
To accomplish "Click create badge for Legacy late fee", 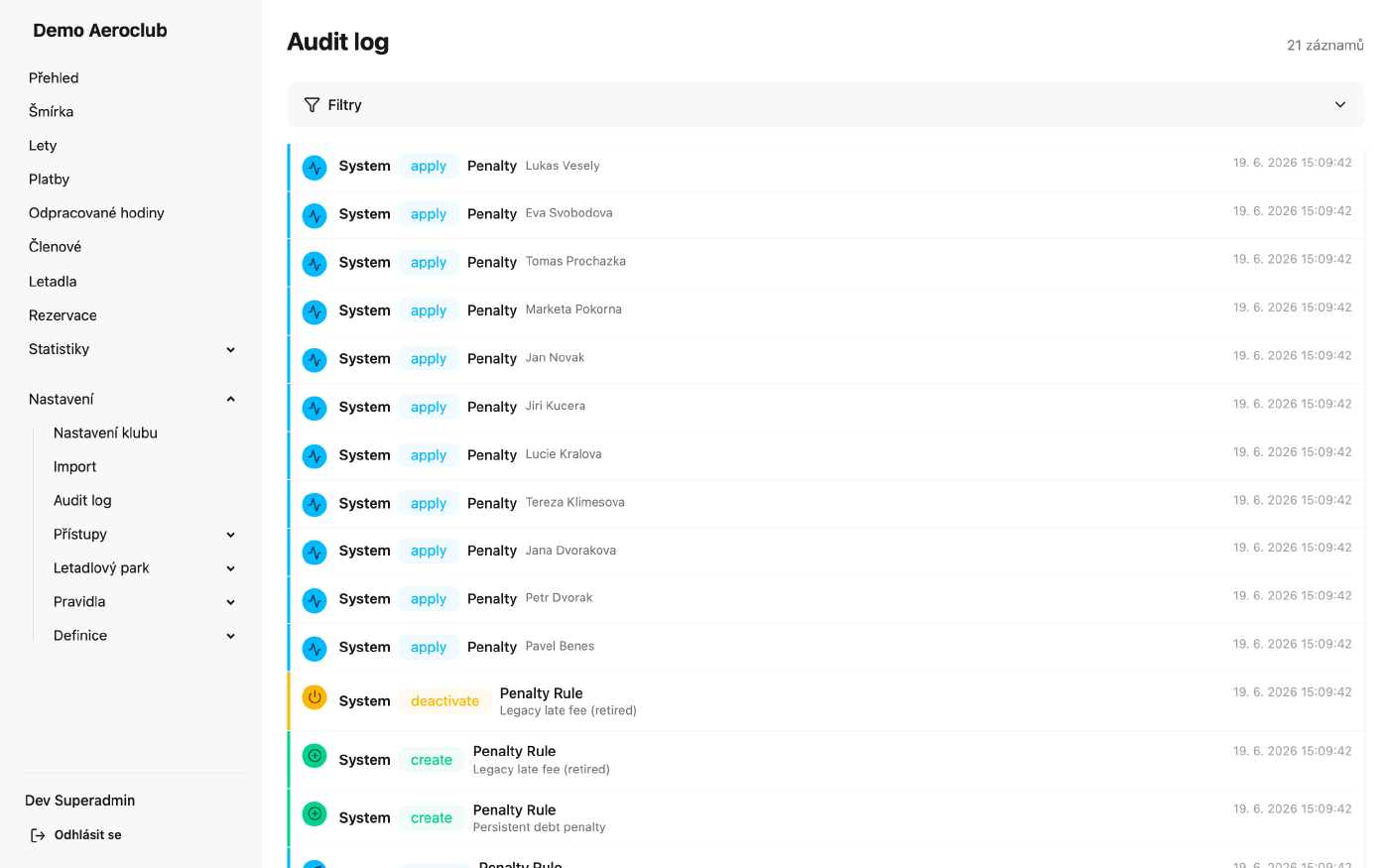I will pyautogui.click(x=432, y=760).
